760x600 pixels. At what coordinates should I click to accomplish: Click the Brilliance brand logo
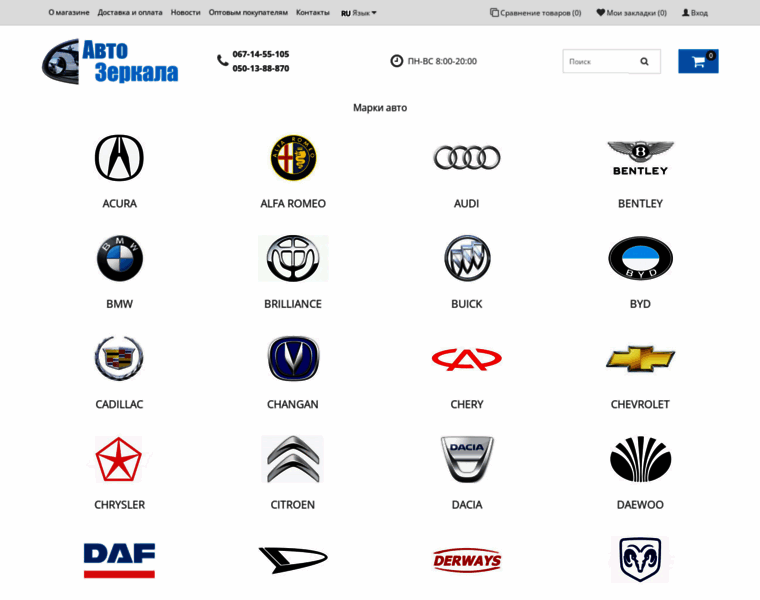coord(293,258)
